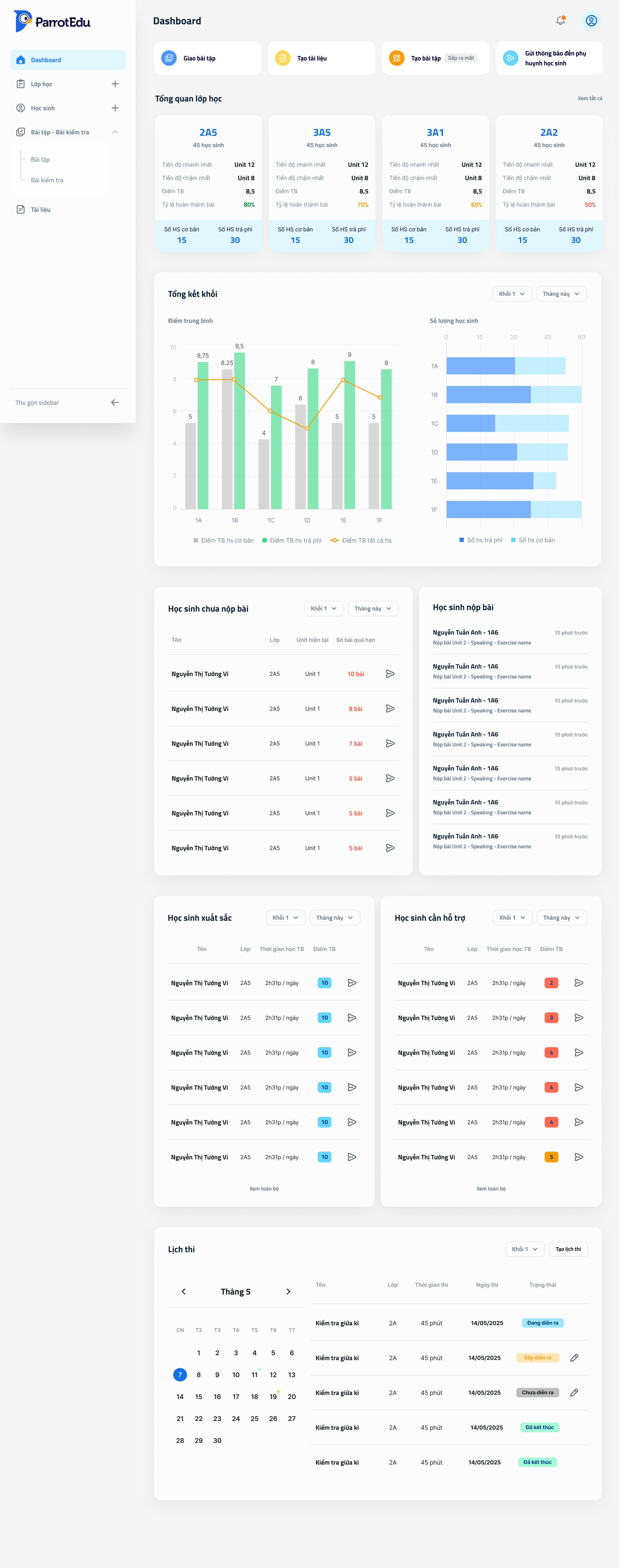Viewport: 619px width, 1568px height.
Task: Click Thu gọn sidebar label
Action: pos(37,403)
